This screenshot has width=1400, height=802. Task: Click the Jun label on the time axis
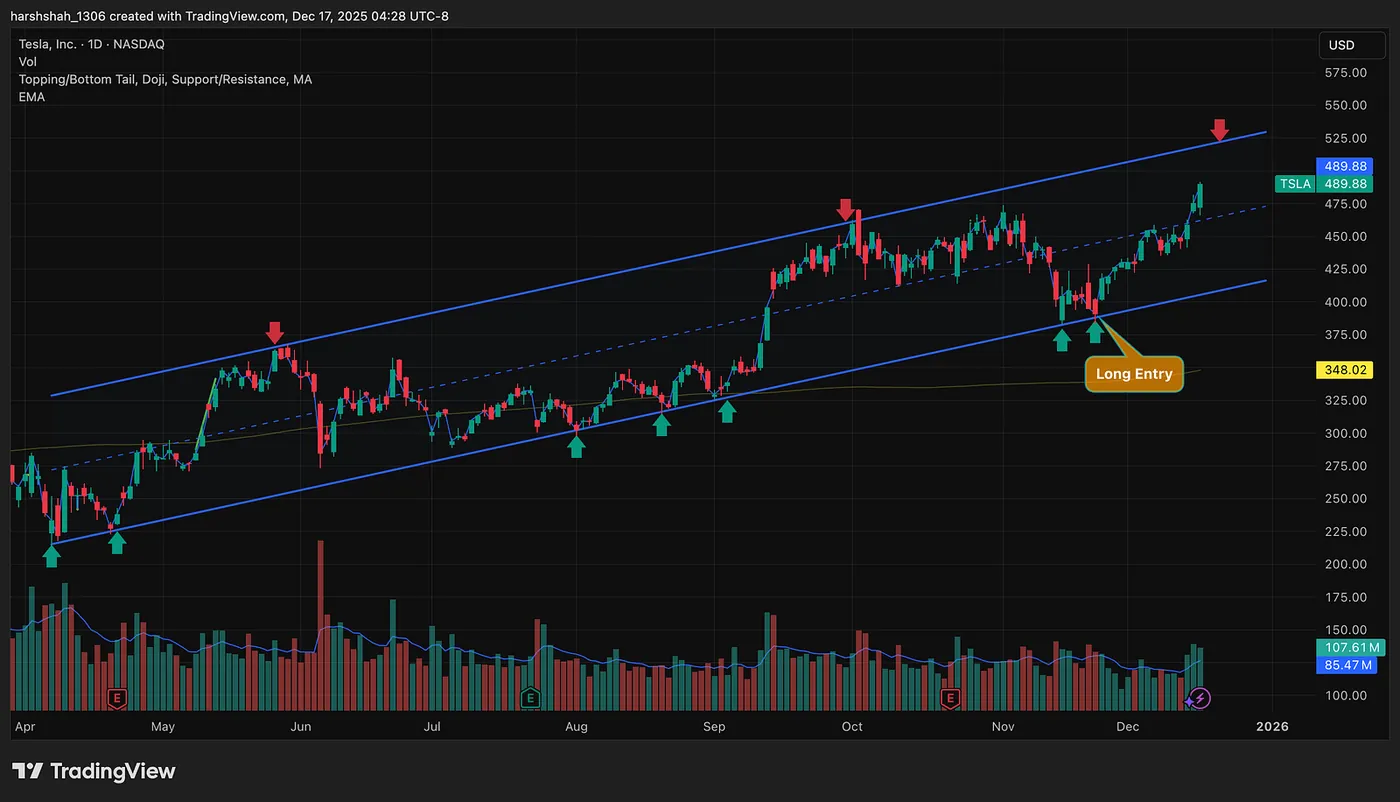click(x=301, y=727)
